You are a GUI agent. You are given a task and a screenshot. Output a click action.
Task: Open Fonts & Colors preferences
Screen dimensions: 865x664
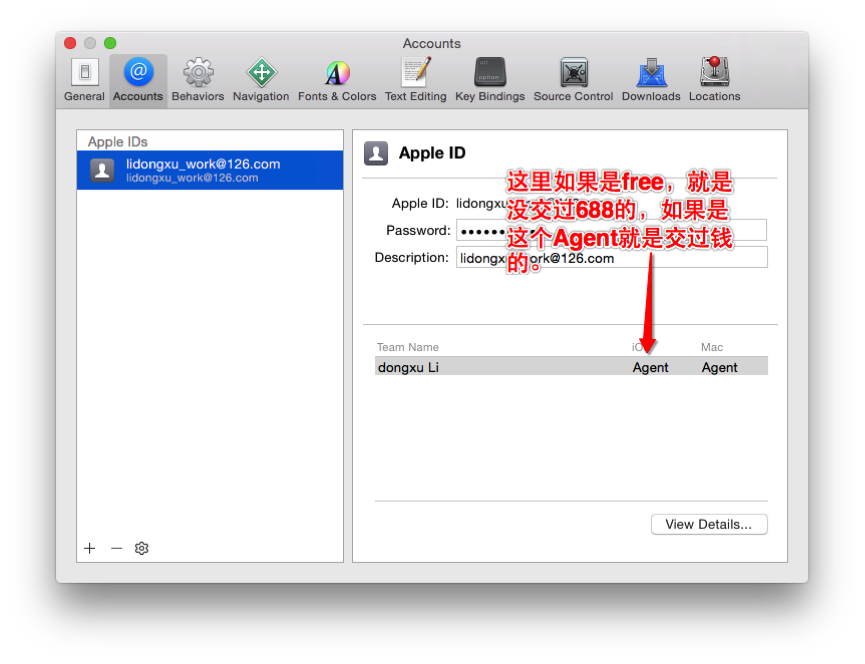tap(337, 81)
